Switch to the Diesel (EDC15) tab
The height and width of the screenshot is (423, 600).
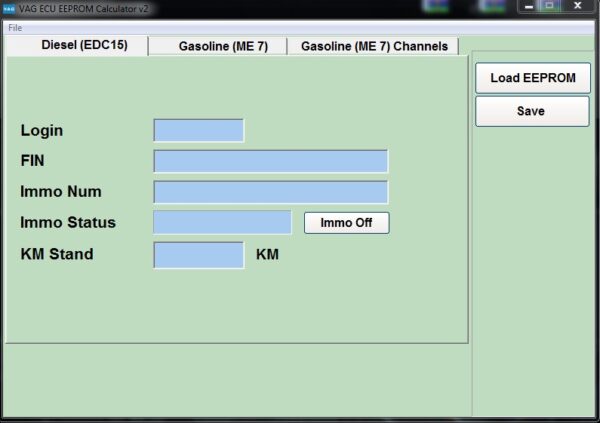[77, 46]
